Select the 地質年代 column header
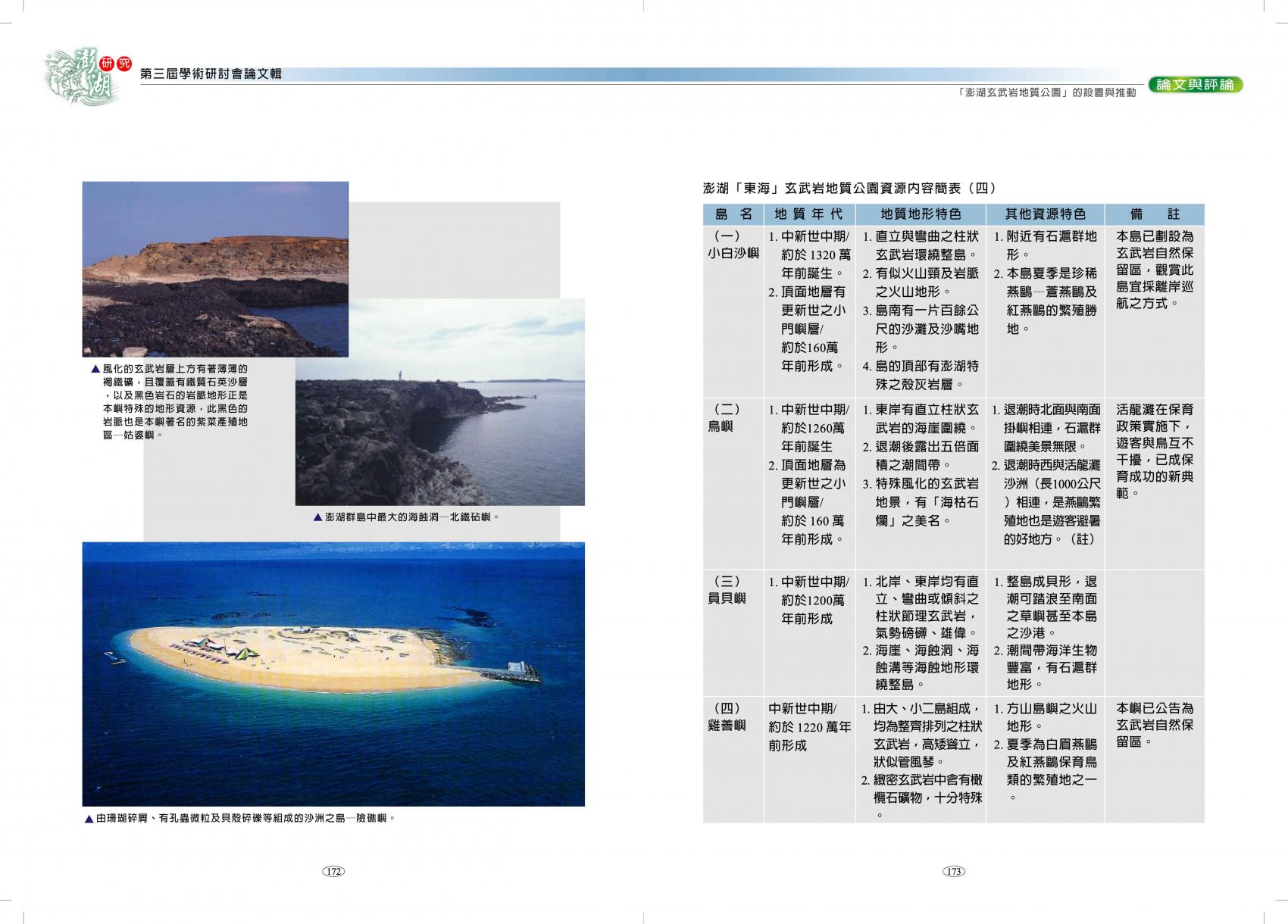The image size is (1288, 924). click(x=808, y=214)
